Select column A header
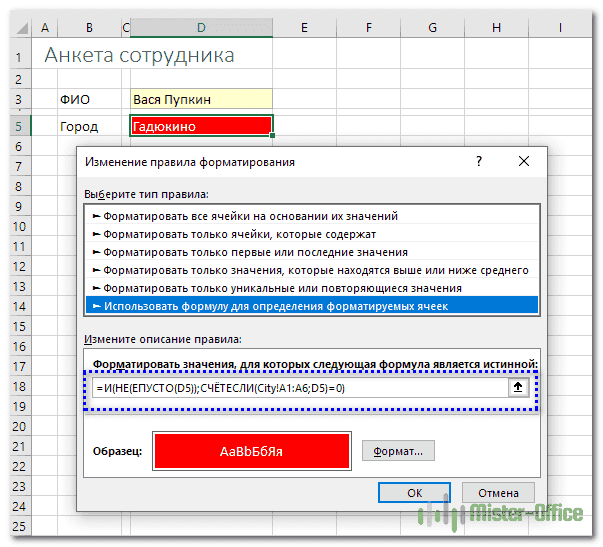The width and height of the screenshot is (603, 547). pyautogui.click(x=45, y=28)
